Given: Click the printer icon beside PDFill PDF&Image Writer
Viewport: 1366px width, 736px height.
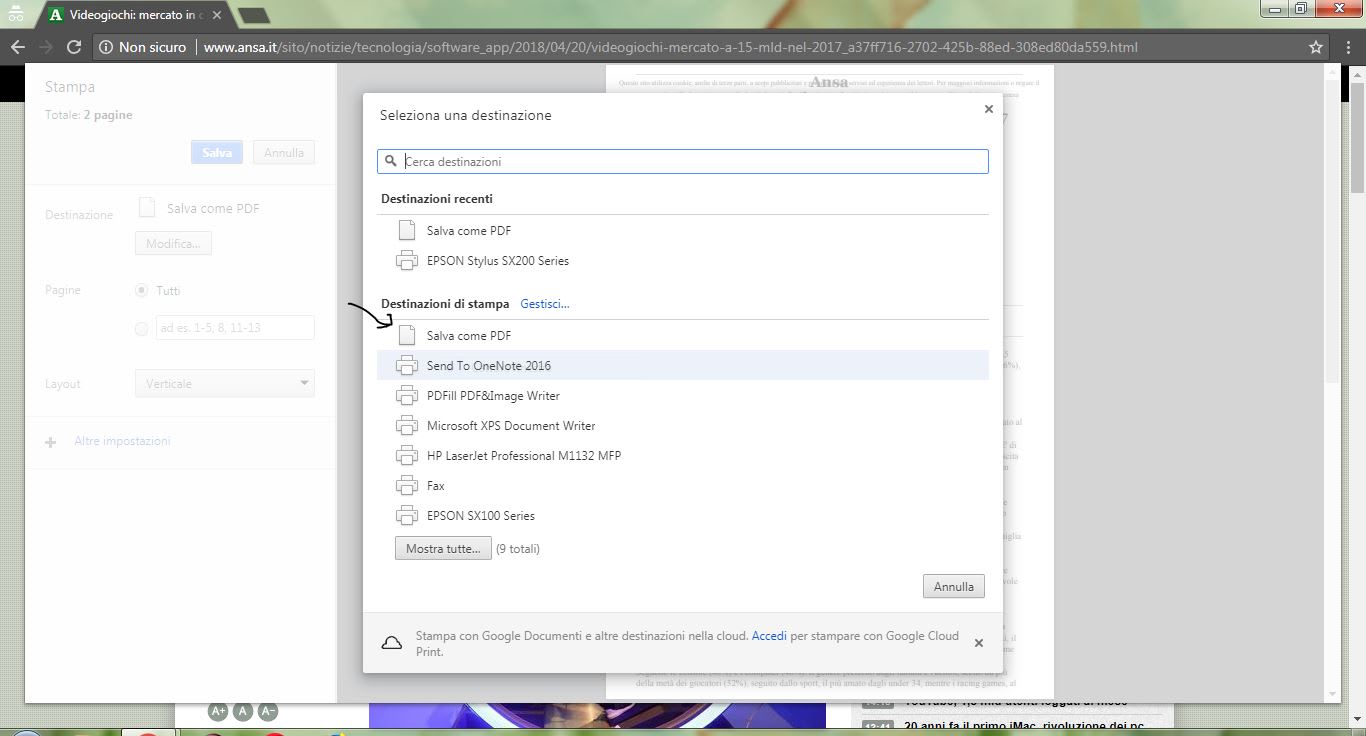Looking at the screenshot, I should click(406, 395).
